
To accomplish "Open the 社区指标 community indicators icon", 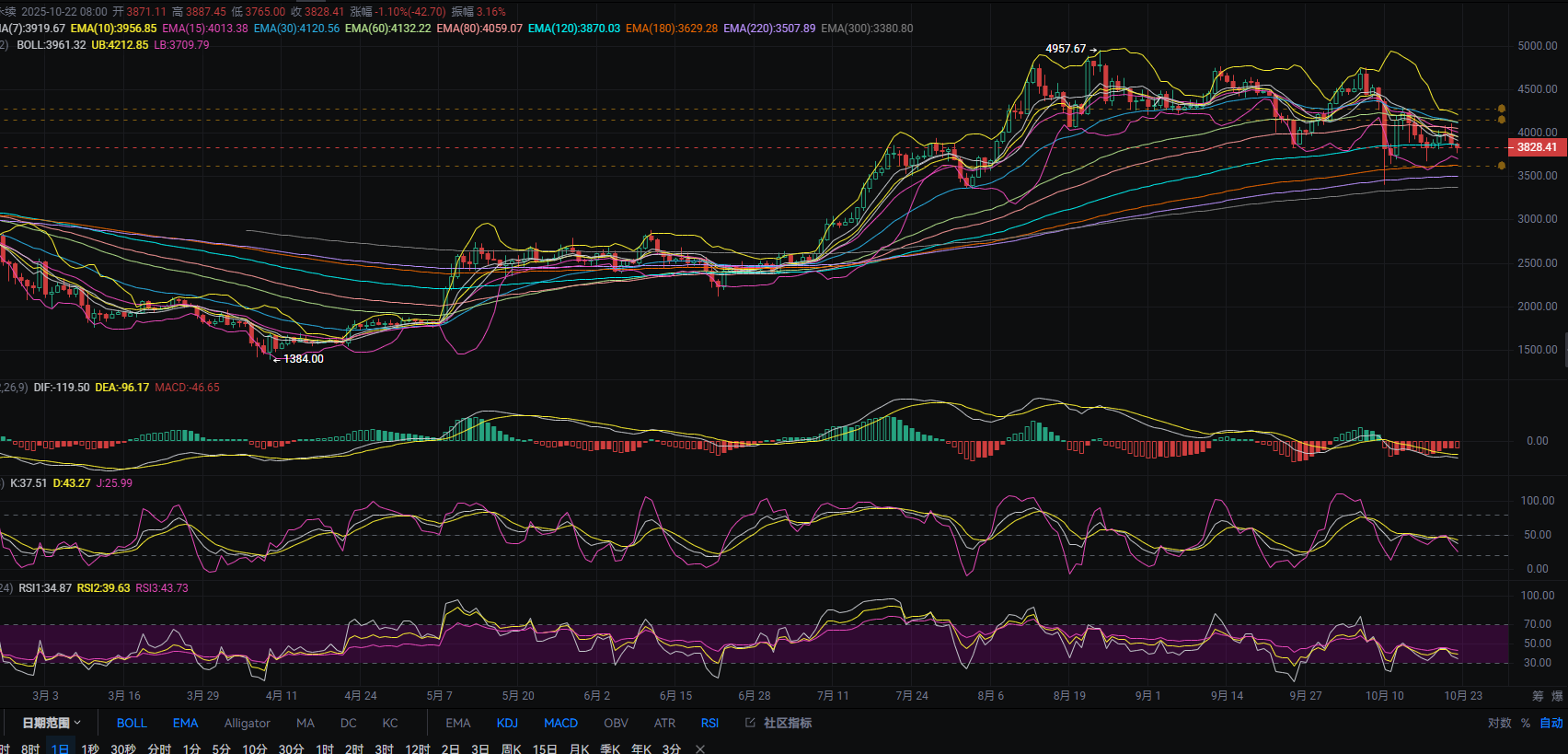I will [x=750, y=723].
